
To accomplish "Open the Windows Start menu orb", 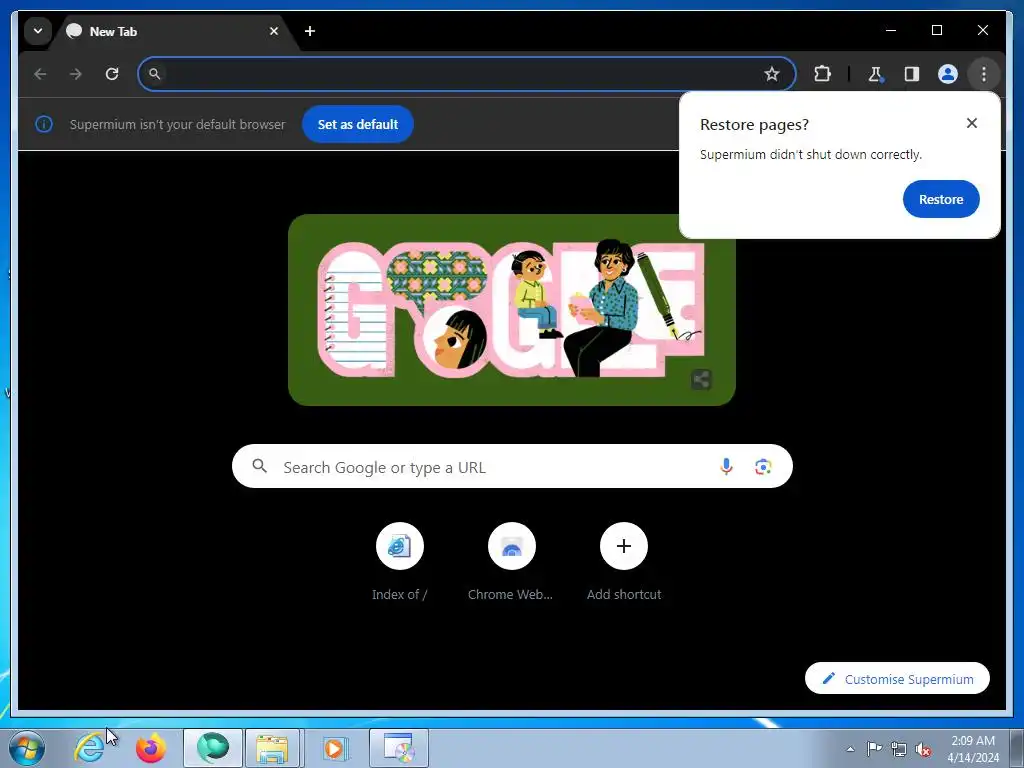I will click(x=27, y=748).
